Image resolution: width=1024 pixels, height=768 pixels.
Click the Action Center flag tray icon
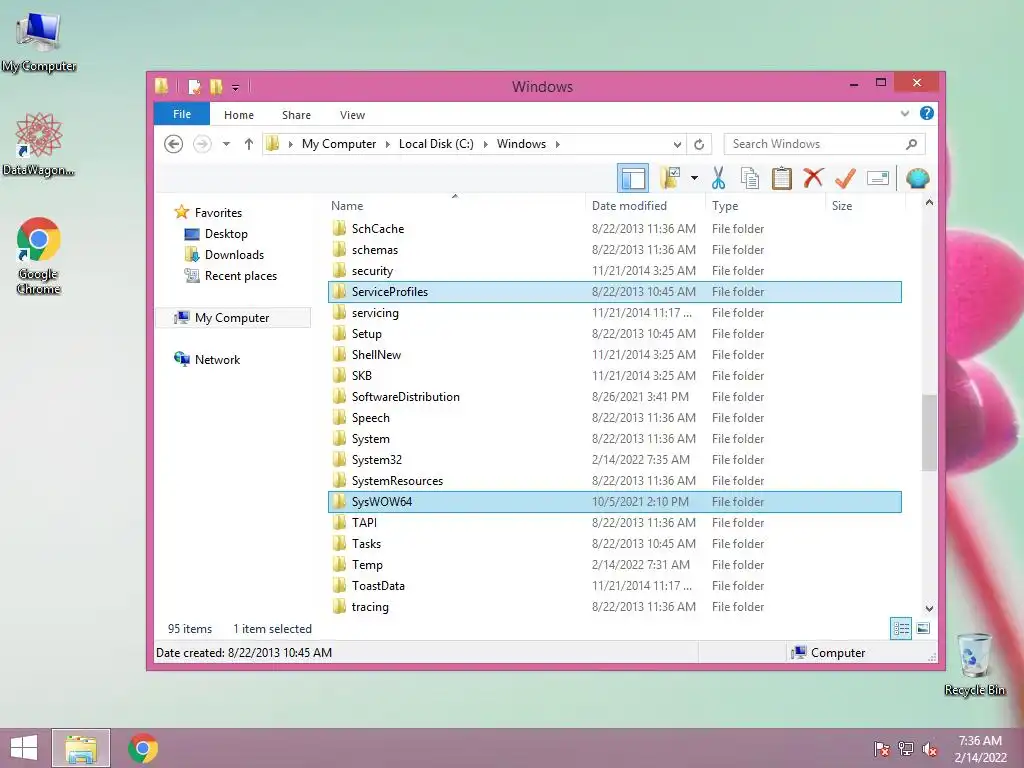point(882,749)
